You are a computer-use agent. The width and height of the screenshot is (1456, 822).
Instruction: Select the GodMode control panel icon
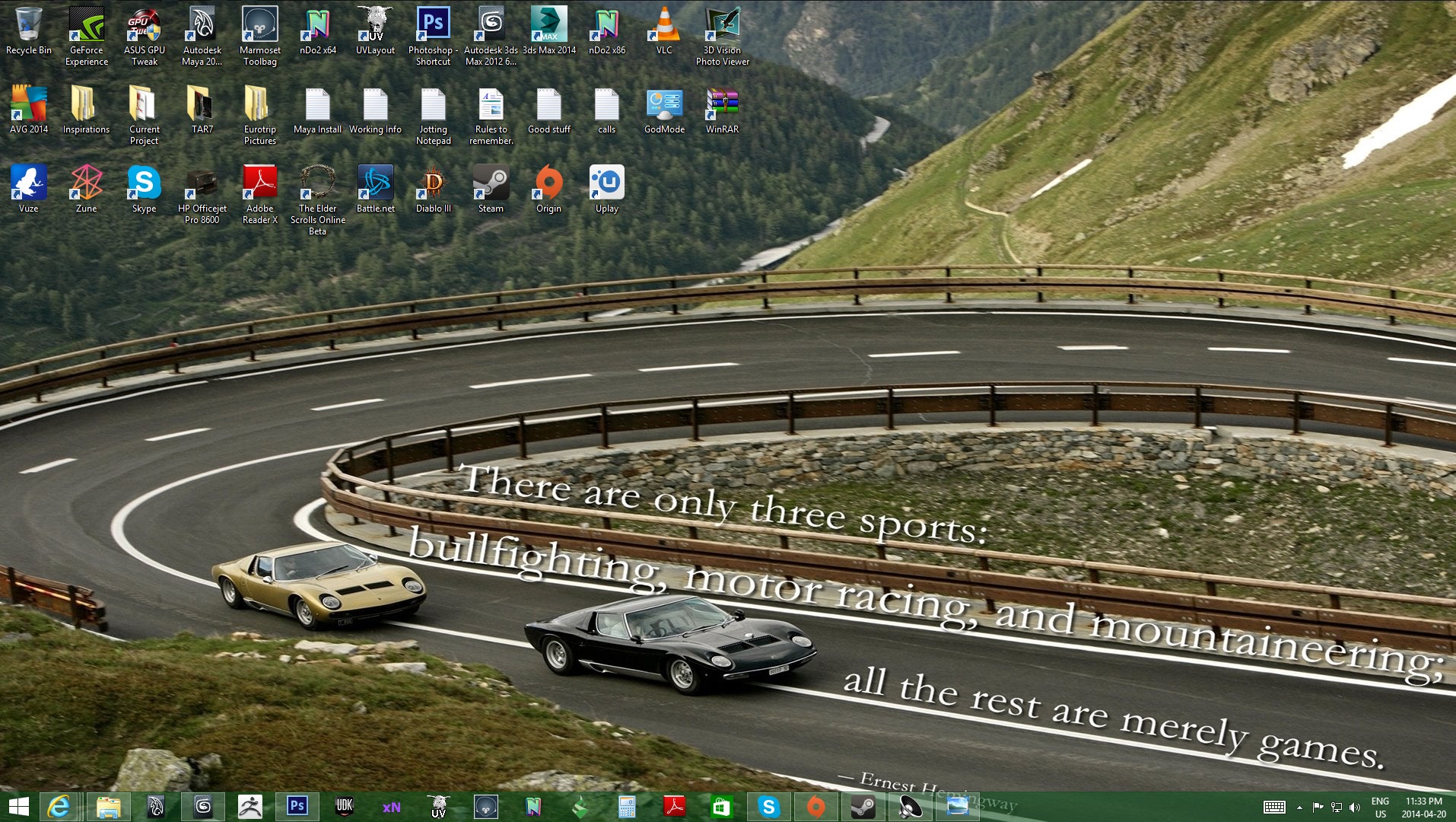(x=665, y=110)
